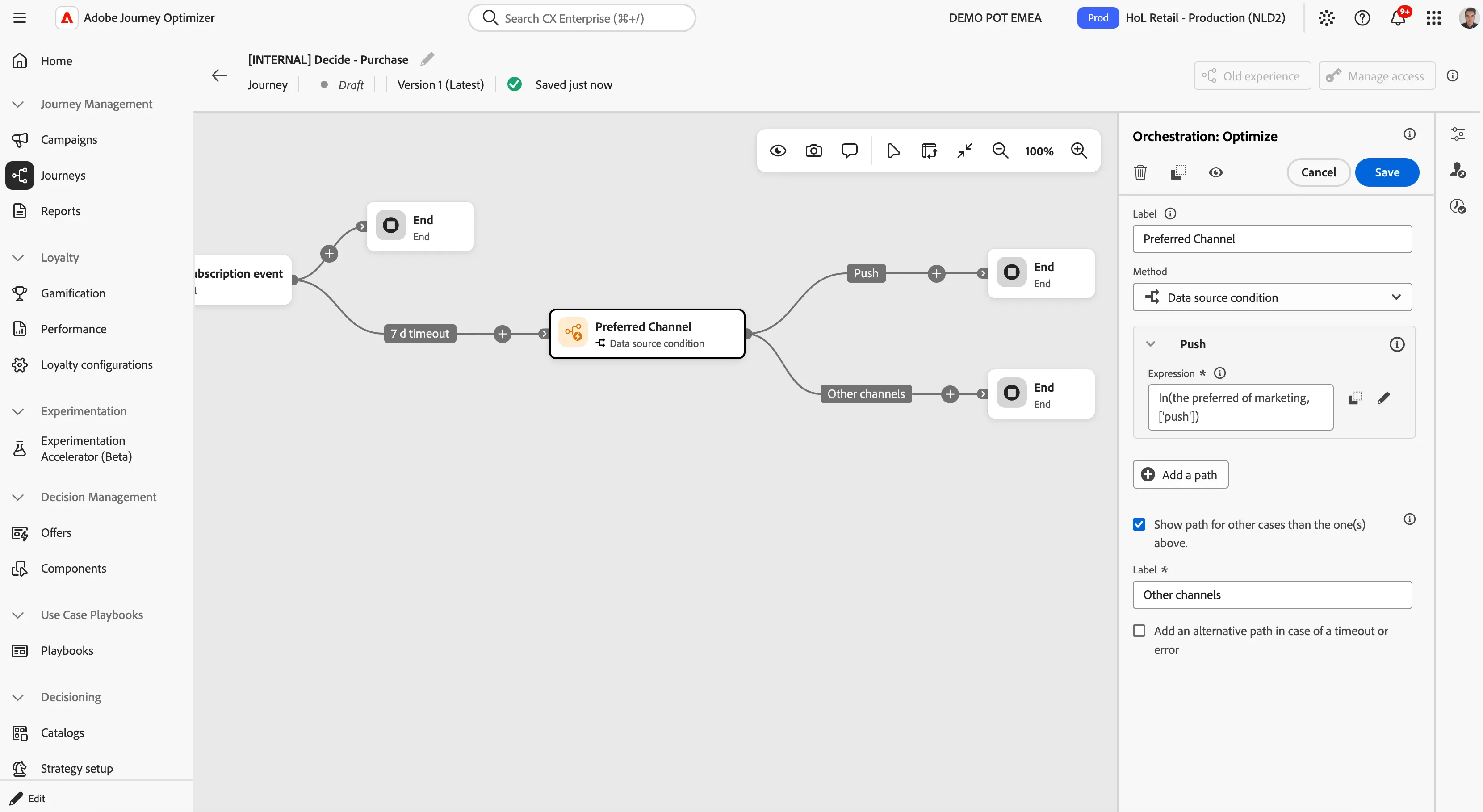Open Playbooks in the sidebar
Screen dimensions: 1483x812
point(67,651)
